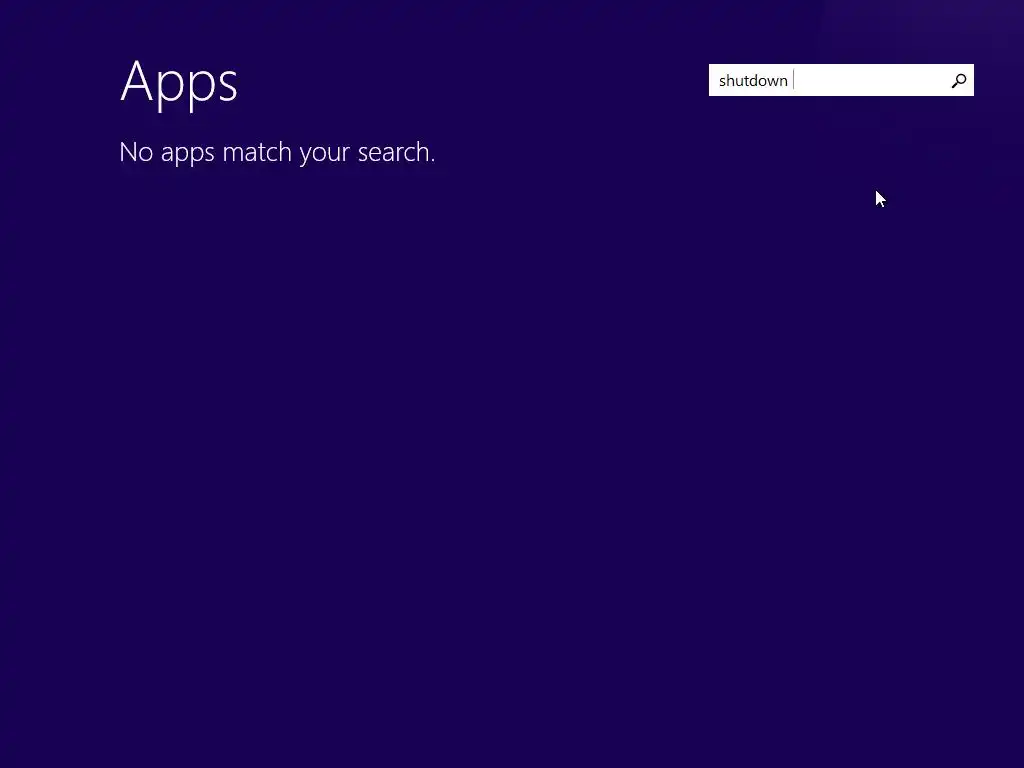Click 'No apps match your search.' text

[277, 152]
